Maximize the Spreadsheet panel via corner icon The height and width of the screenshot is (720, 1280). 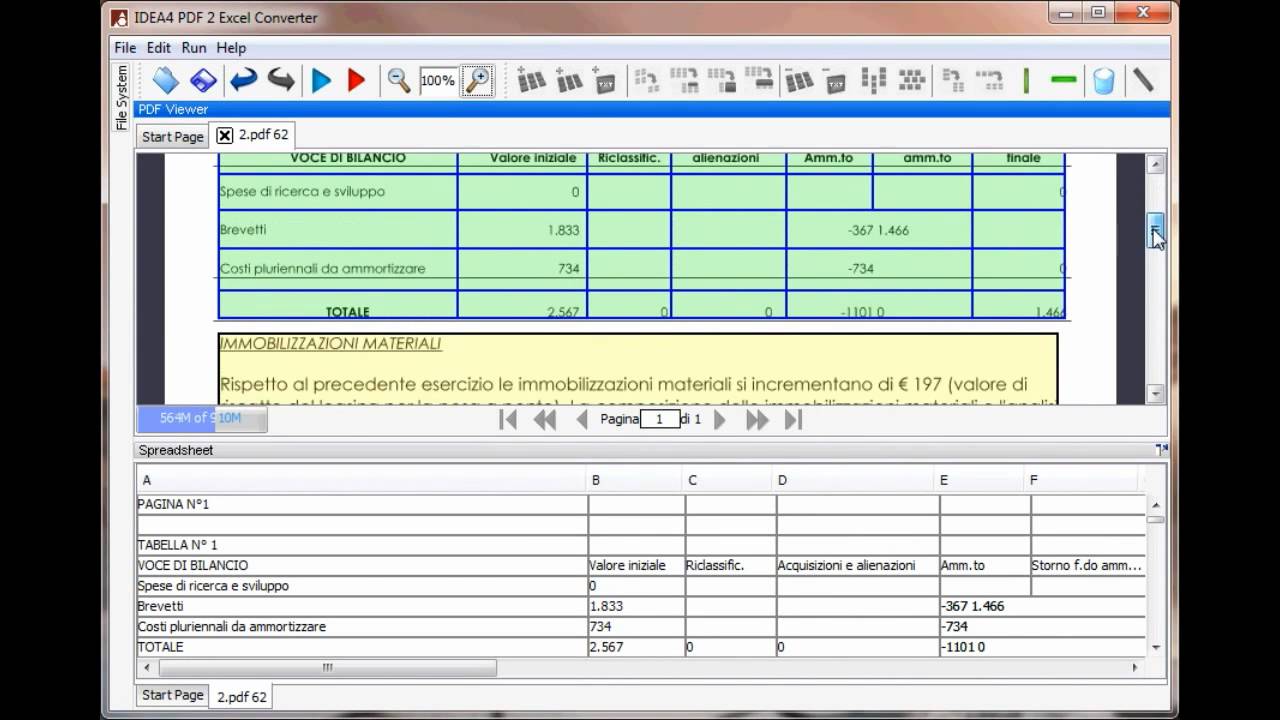(x=1161, y=450)
